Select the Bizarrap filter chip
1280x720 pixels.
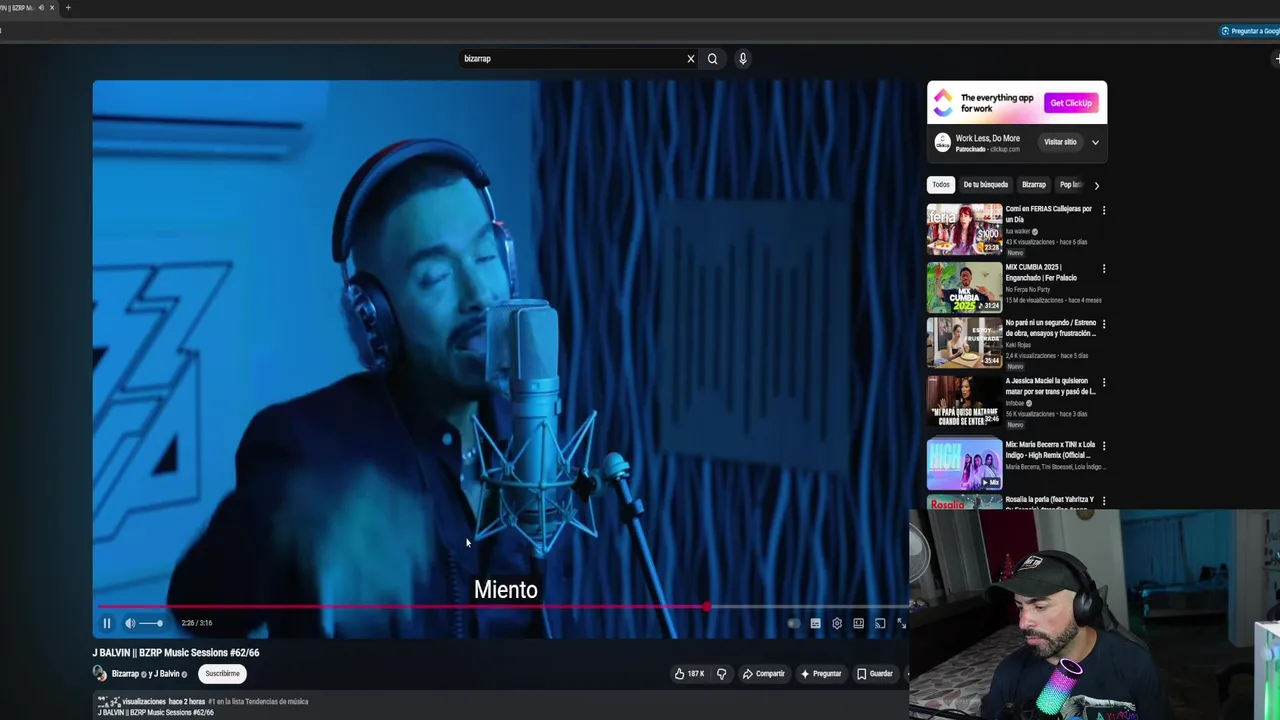tap(1034, 185)
